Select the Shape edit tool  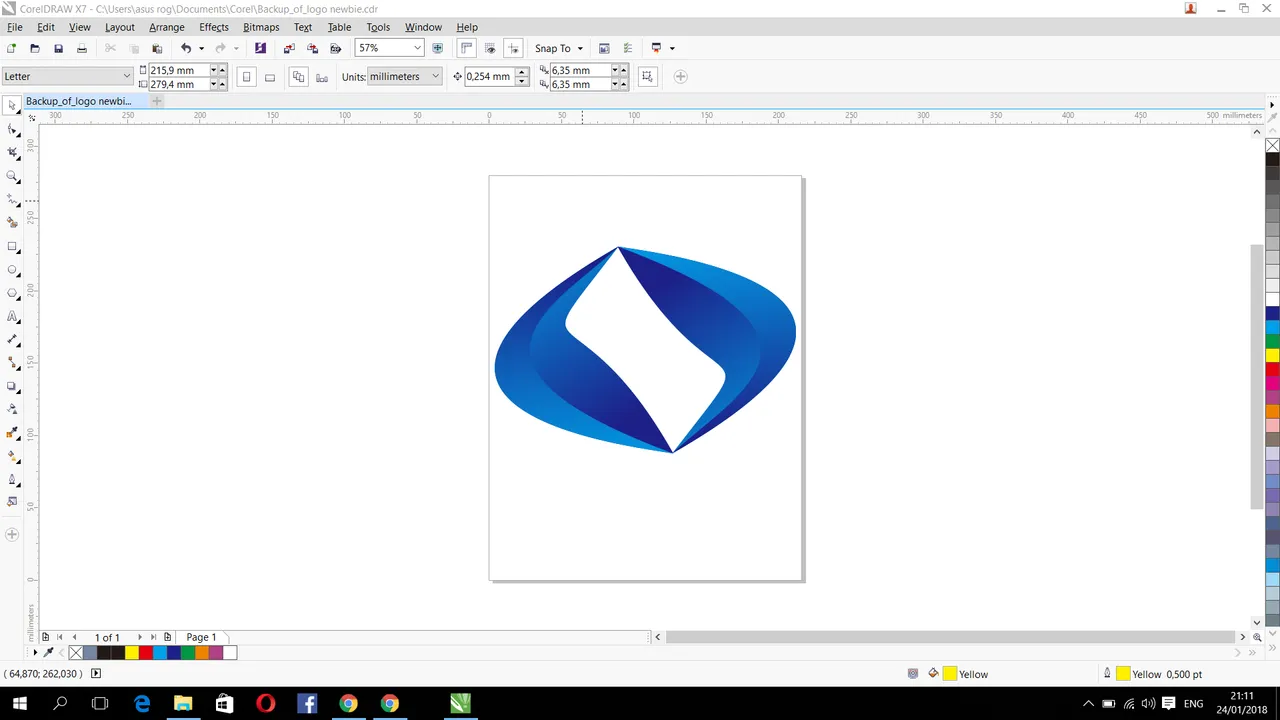tap(12, 130)
